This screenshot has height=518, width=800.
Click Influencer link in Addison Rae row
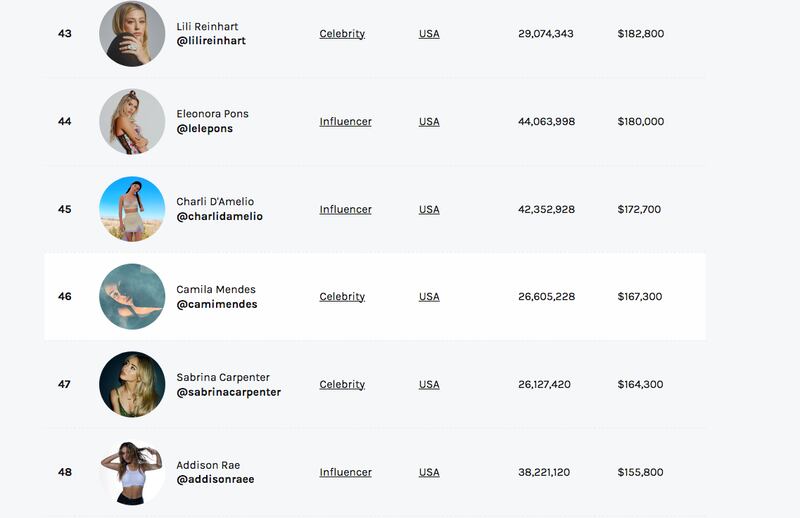click(345, 472)
